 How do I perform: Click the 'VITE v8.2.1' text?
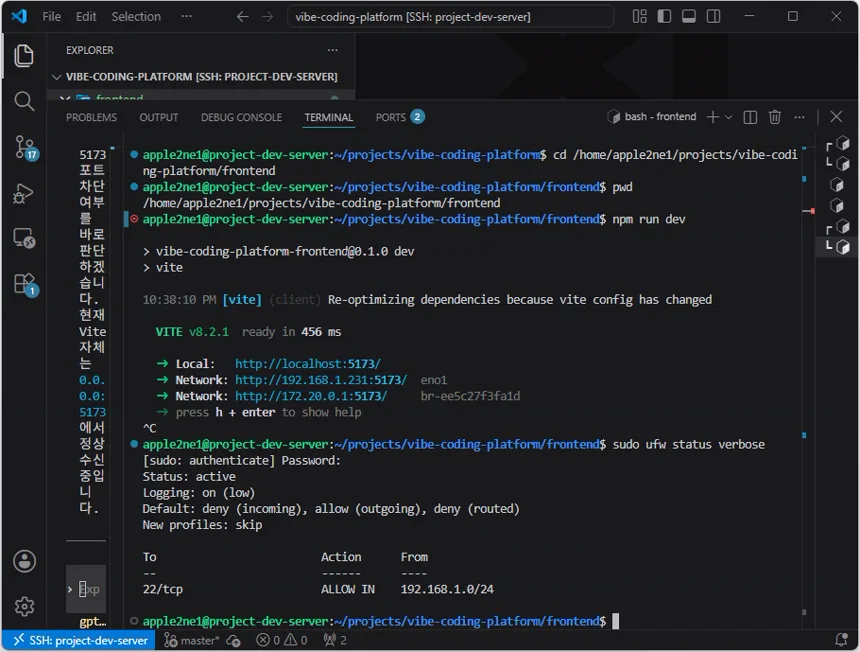tap(192, 331)
